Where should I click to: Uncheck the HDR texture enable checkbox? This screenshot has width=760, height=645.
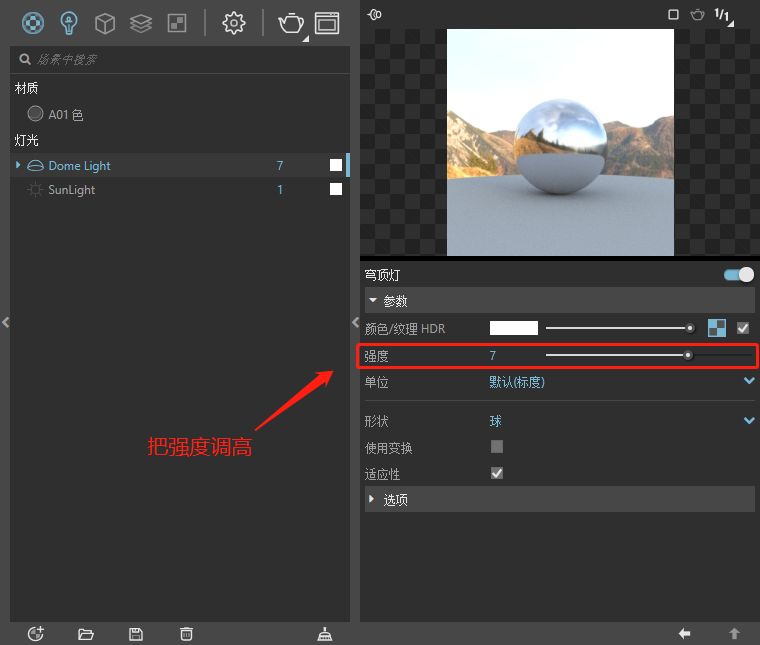pyautogui.click(x=743, y=328)
